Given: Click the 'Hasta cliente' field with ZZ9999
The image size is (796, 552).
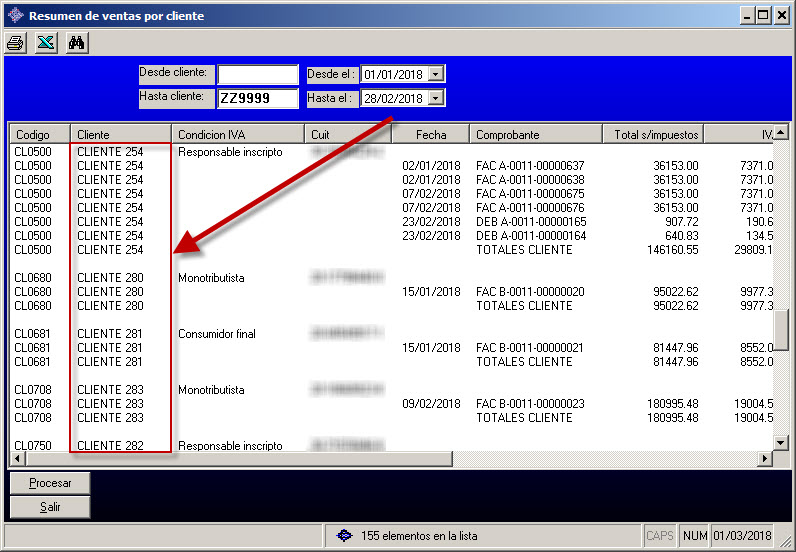Looking at the screenshot, I should tap(258, 98).
